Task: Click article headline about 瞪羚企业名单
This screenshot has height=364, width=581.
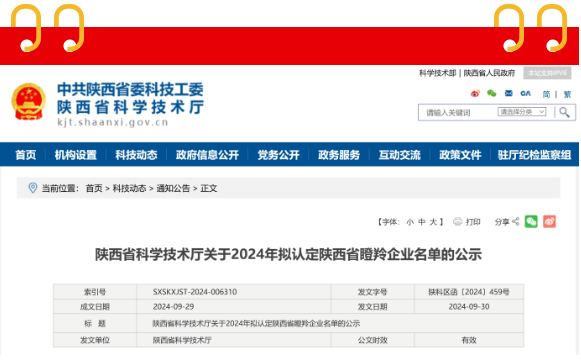Action: coord(288,254)
